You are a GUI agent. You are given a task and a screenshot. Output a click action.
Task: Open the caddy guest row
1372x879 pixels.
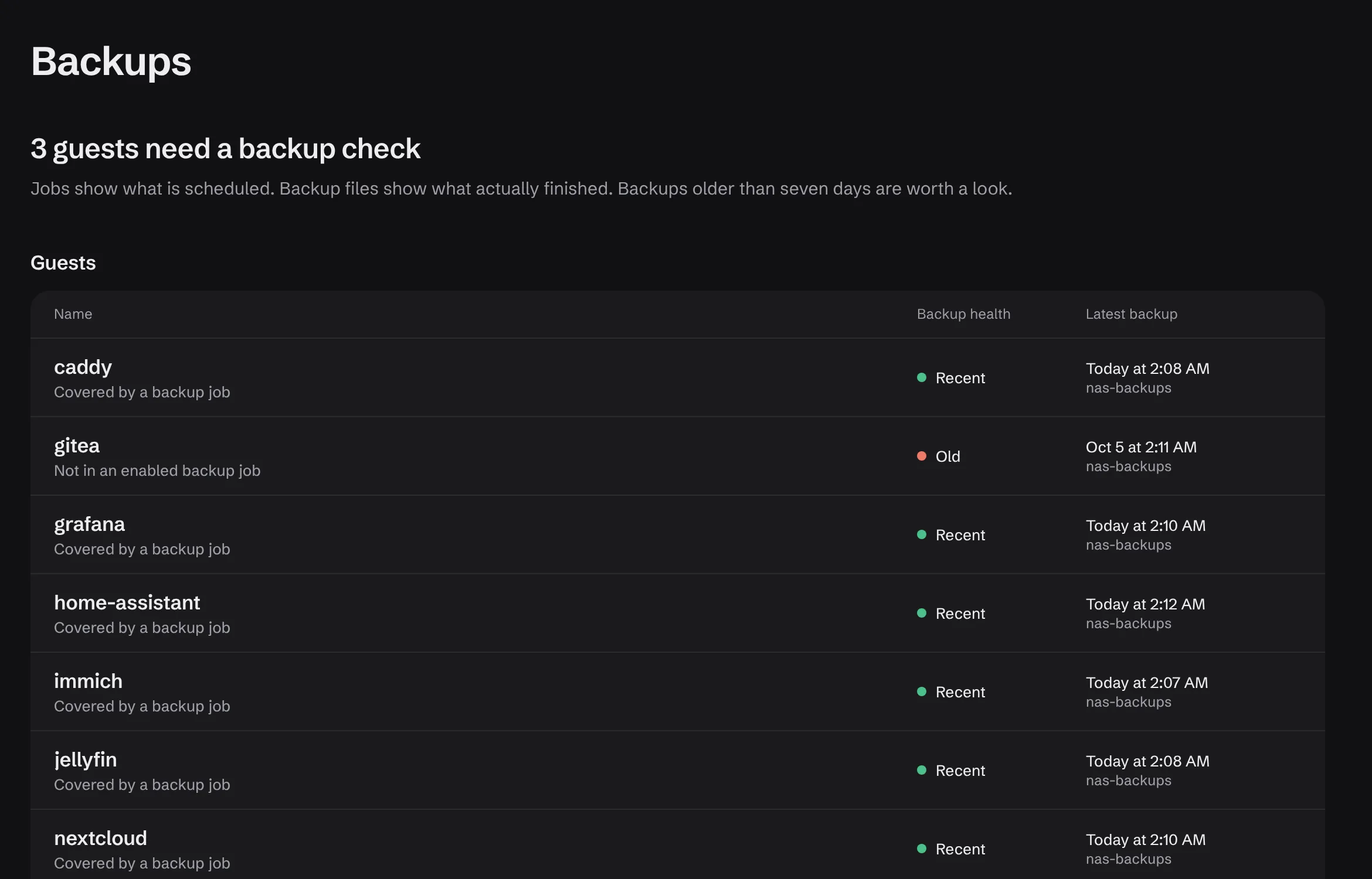tap(678, 378)
